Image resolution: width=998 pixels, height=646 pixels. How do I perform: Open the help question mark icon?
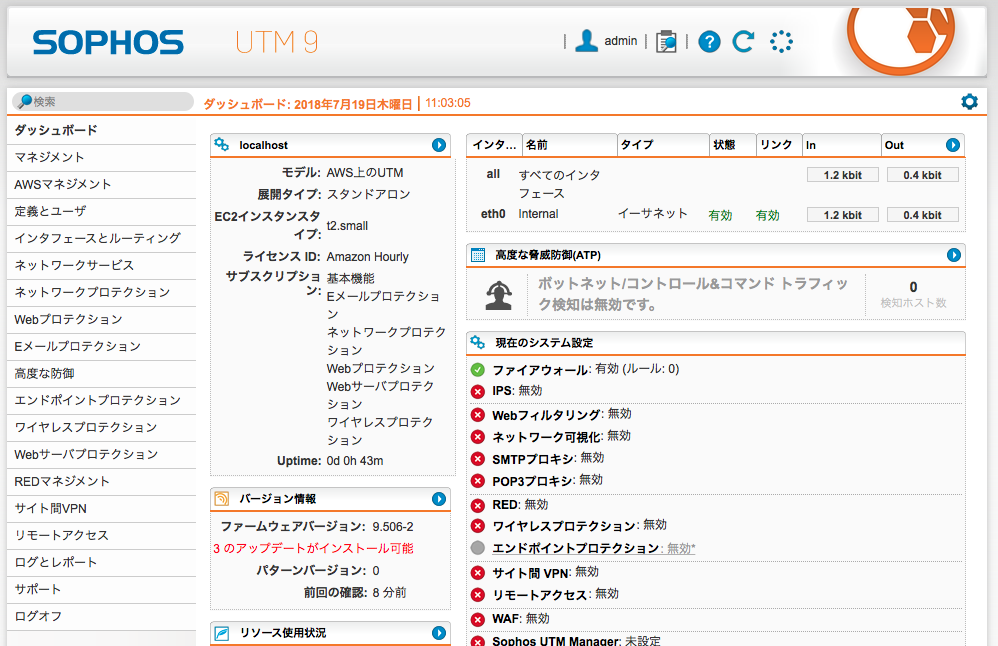[709, 42]
